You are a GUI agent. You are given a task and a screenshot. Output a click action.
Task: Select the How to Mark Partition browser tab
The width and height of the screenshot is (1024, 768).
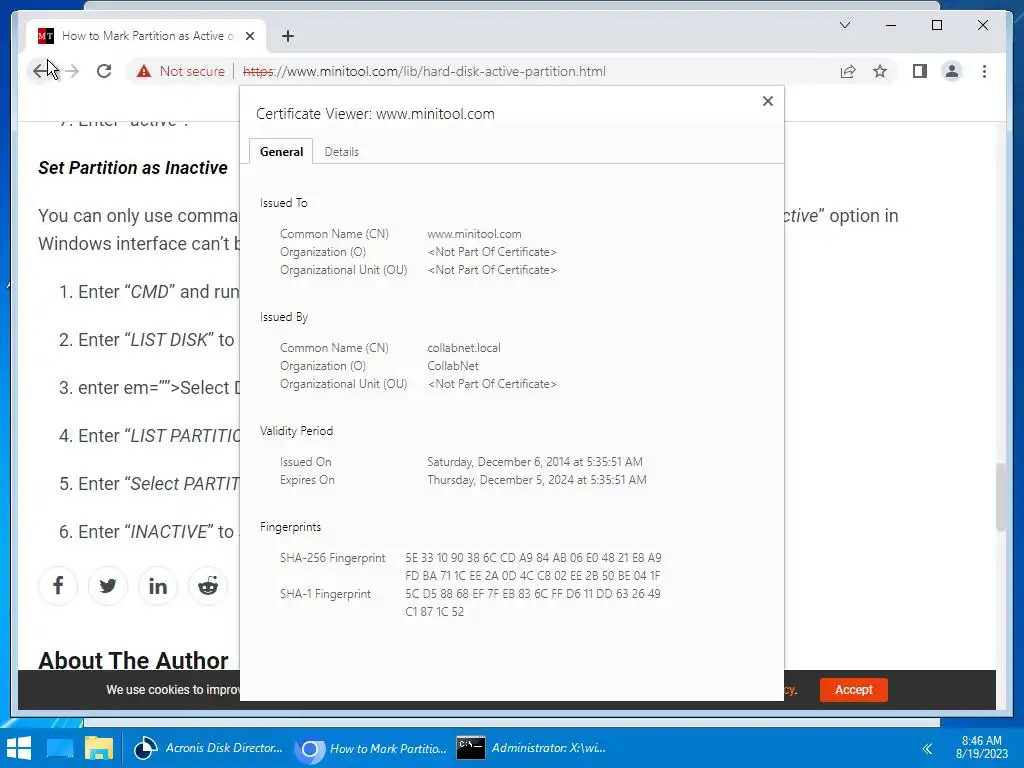[x=147, y=36]
